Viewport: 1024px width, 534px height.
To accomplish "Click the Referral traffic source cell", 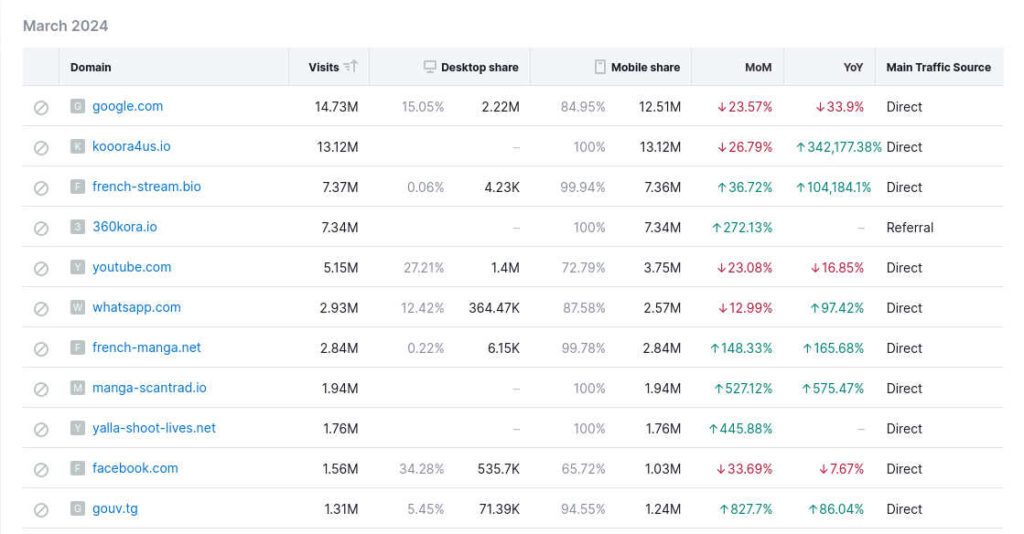I will [x=910, y=228].
